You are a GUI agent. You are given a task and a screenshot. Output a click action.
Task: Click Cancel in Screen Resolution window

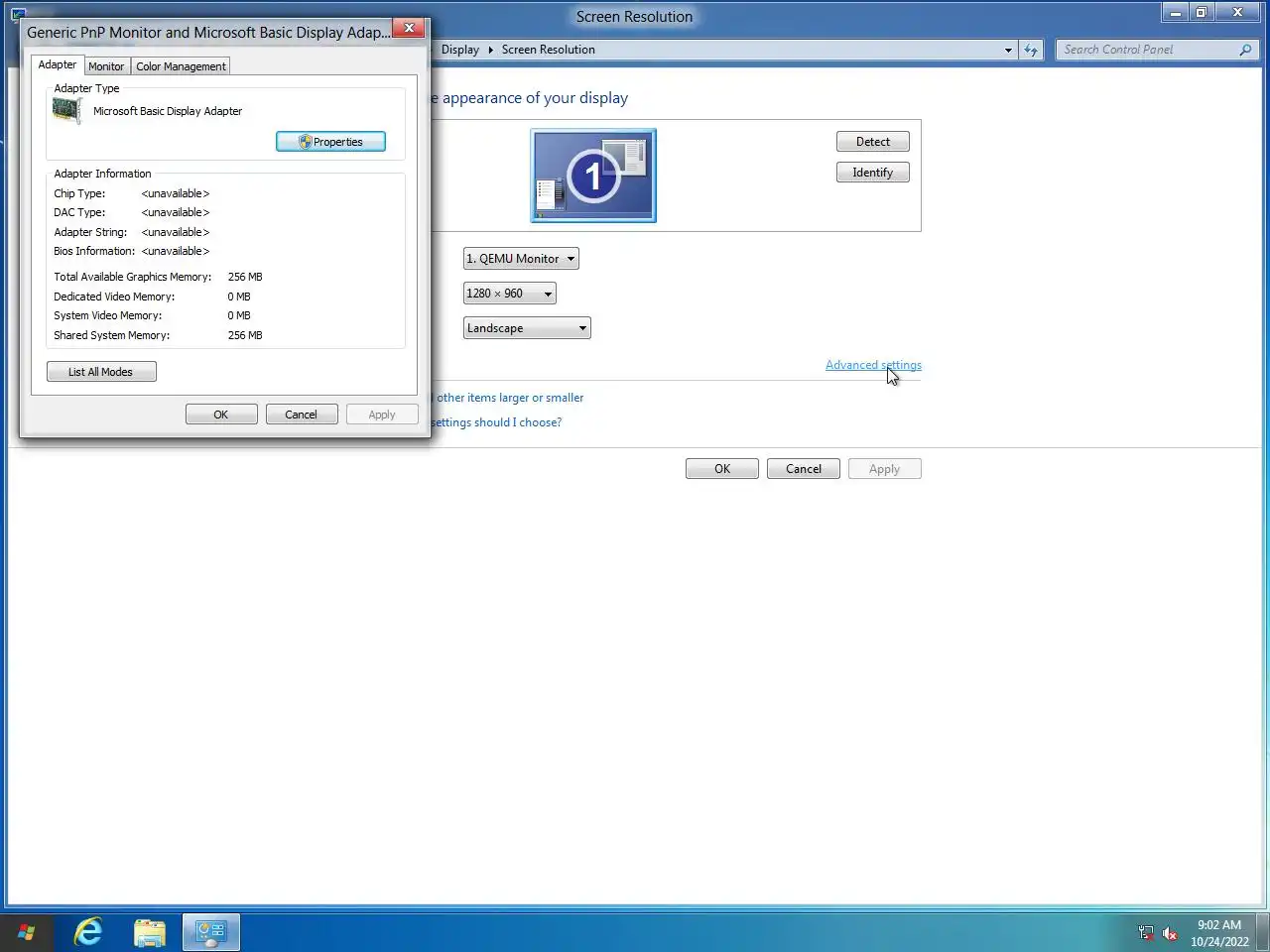(x=804, y=469)
